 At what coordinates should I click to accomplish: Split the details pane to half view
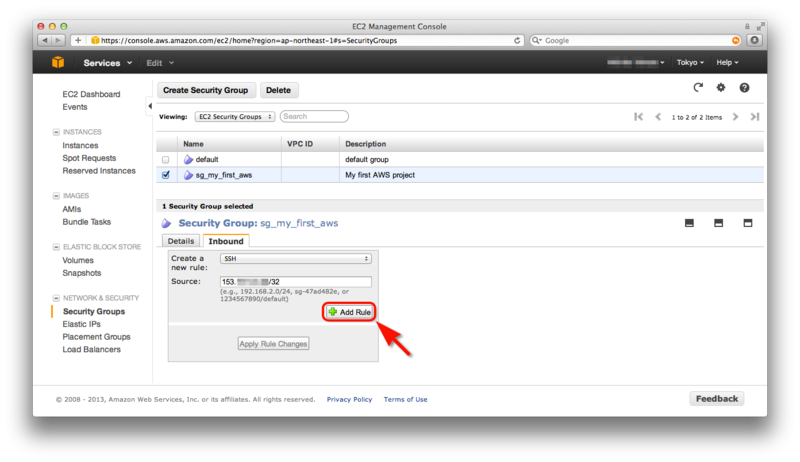[x=718, y=223]
